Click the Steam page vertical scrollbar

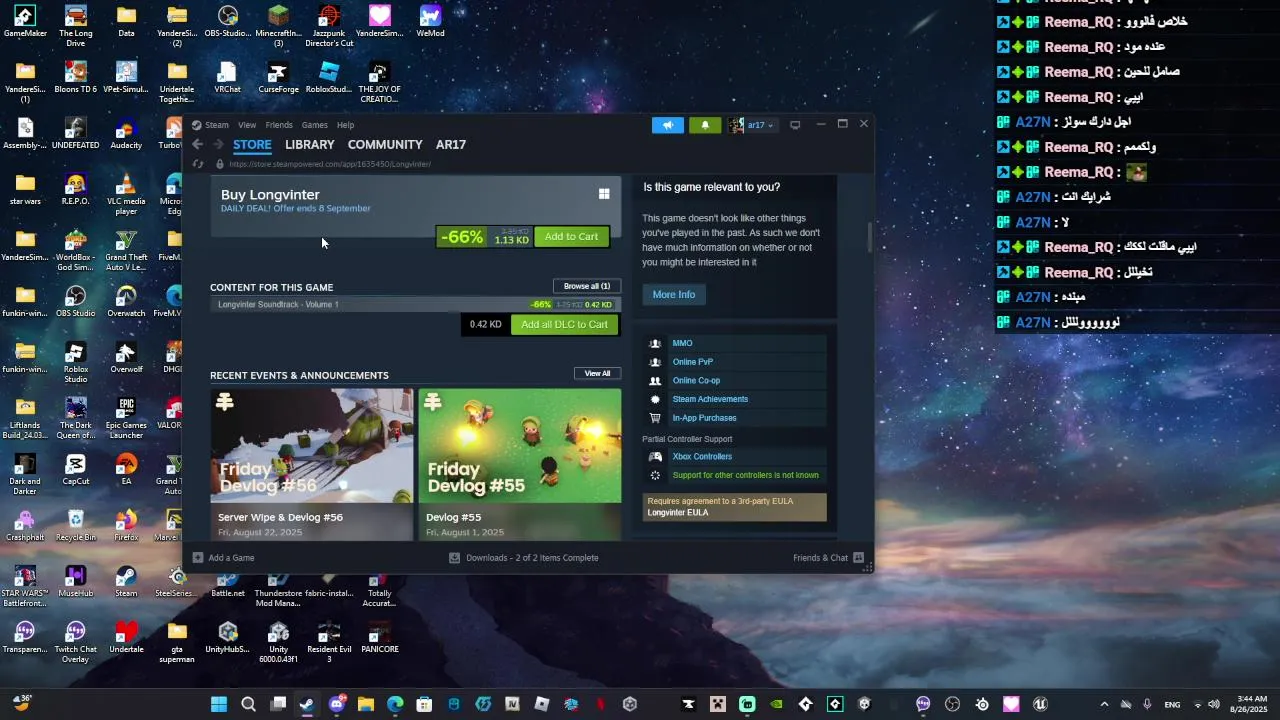[x=869, y=238]
